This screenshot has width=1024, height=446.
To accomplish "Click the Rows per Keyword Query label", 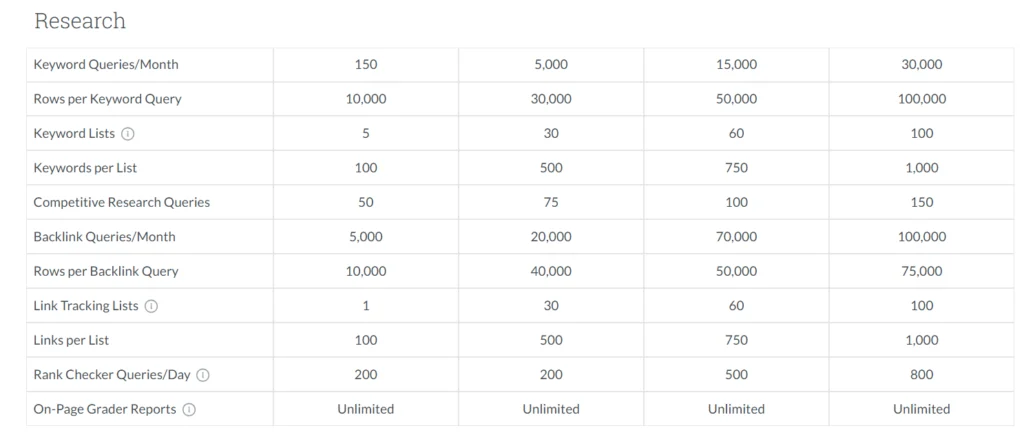I will [x=107, y=99].
